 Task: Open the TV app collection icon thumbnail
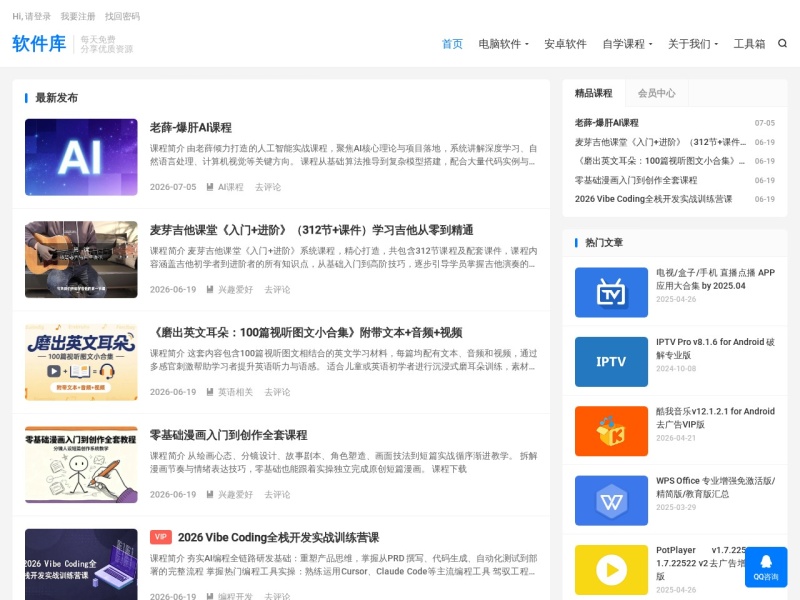pyautogui.click(x=611, y=292)
